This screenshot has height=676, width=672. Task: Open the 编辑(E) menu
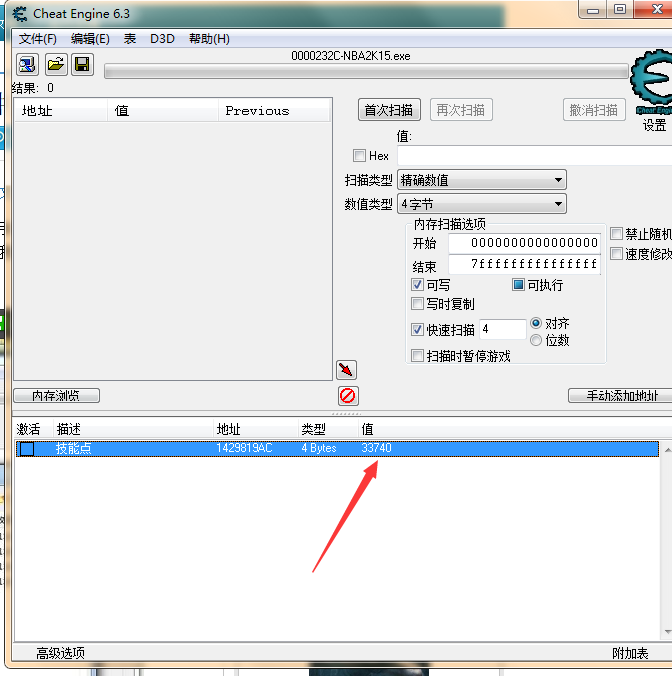pyautogui.click(x=90, y=39)
